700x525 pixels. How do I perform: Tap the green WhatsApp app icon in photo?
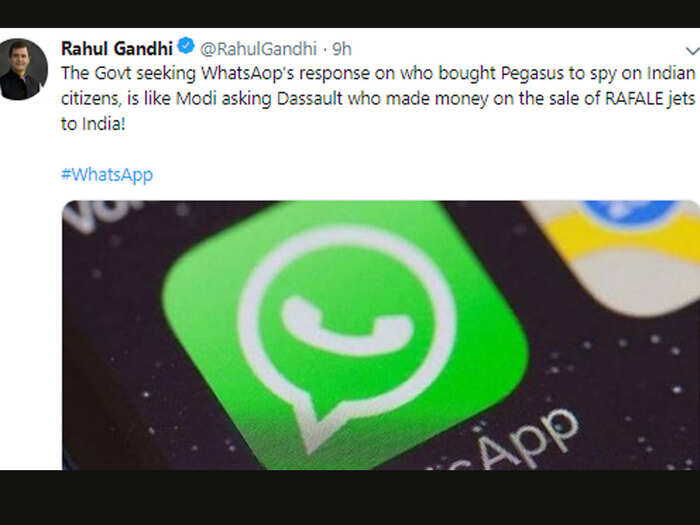coord(345,333)
